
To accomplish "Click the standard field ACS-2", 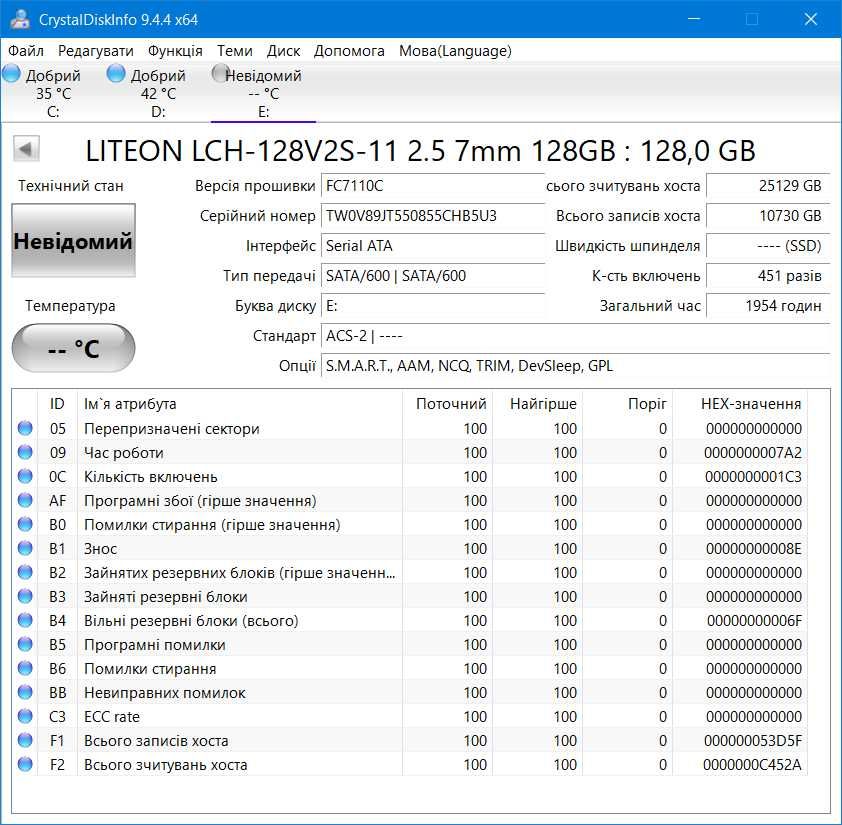I will [x=576, y=336].
